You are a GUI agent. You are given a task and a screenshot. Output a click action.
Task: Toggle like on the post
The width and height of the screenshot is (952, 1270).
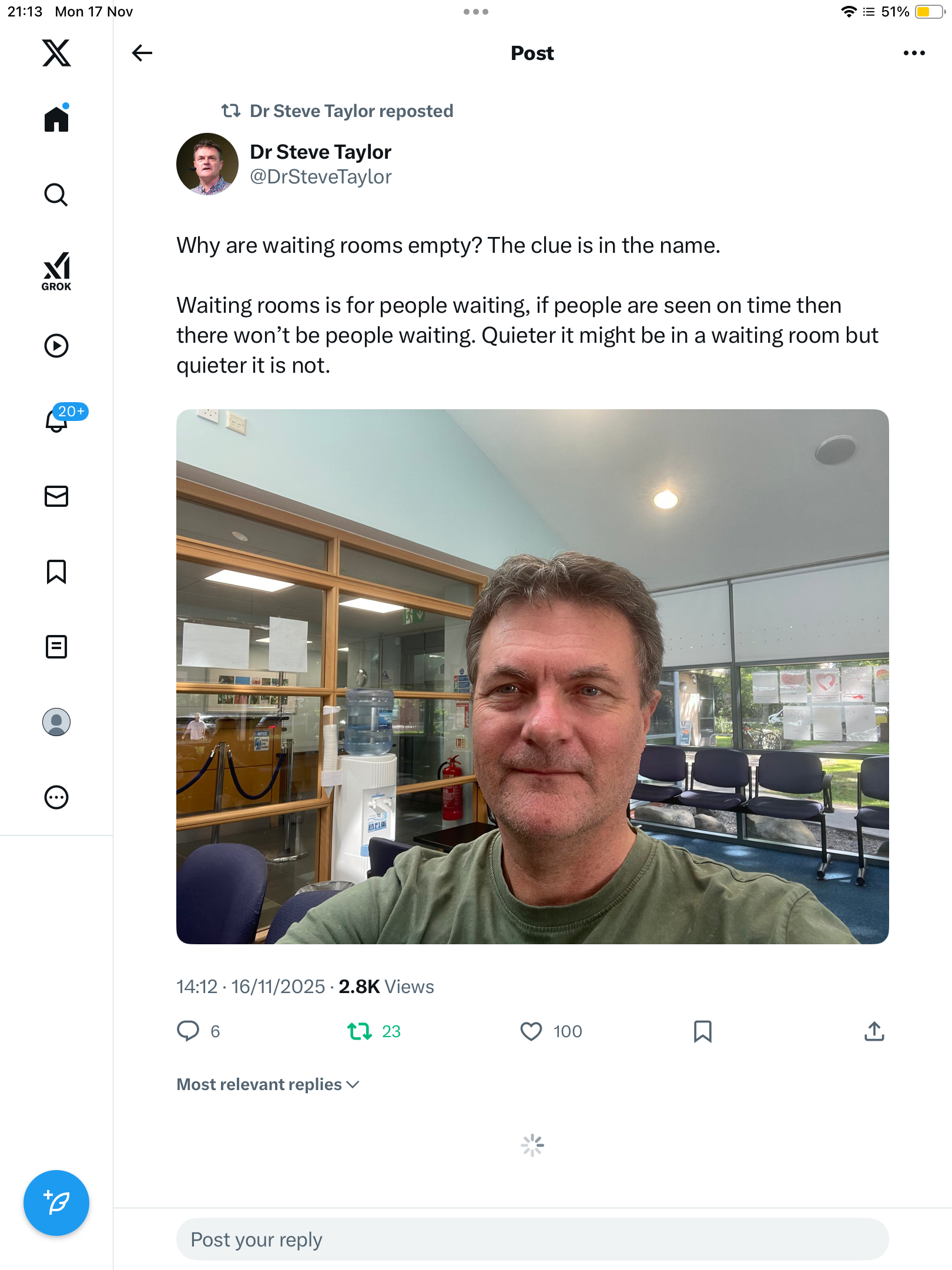[x=531, y=1031]
